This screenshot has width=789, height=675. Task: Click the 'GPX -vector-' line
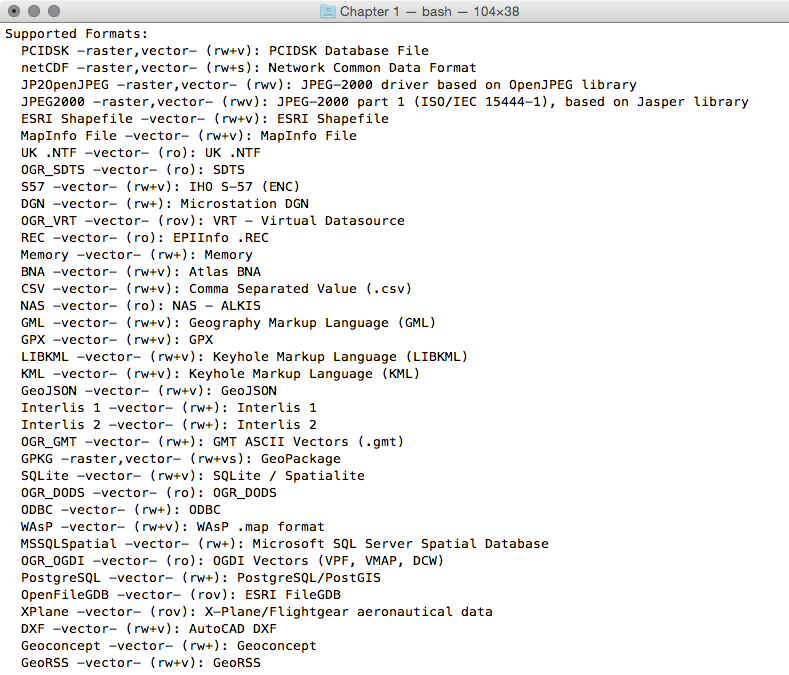[117, 340]
